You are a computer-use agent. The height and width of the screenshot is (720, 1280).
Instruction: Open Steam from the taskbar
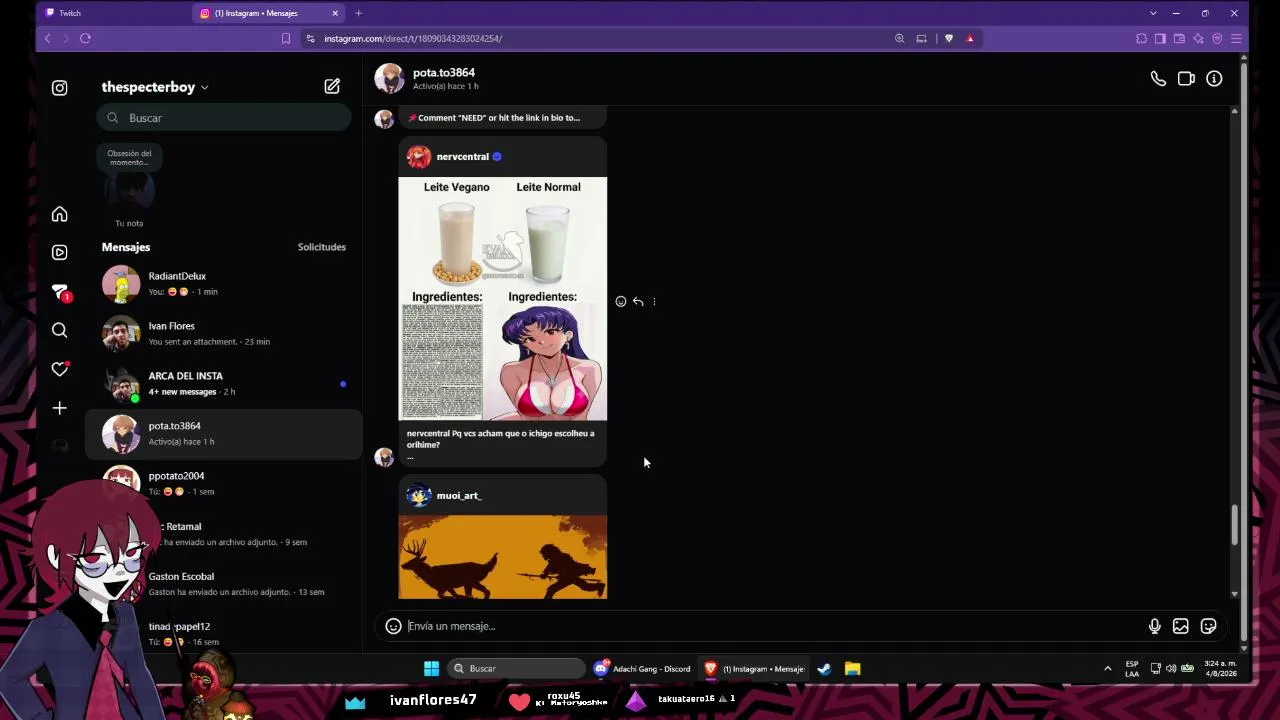click(x=824, y=668)
